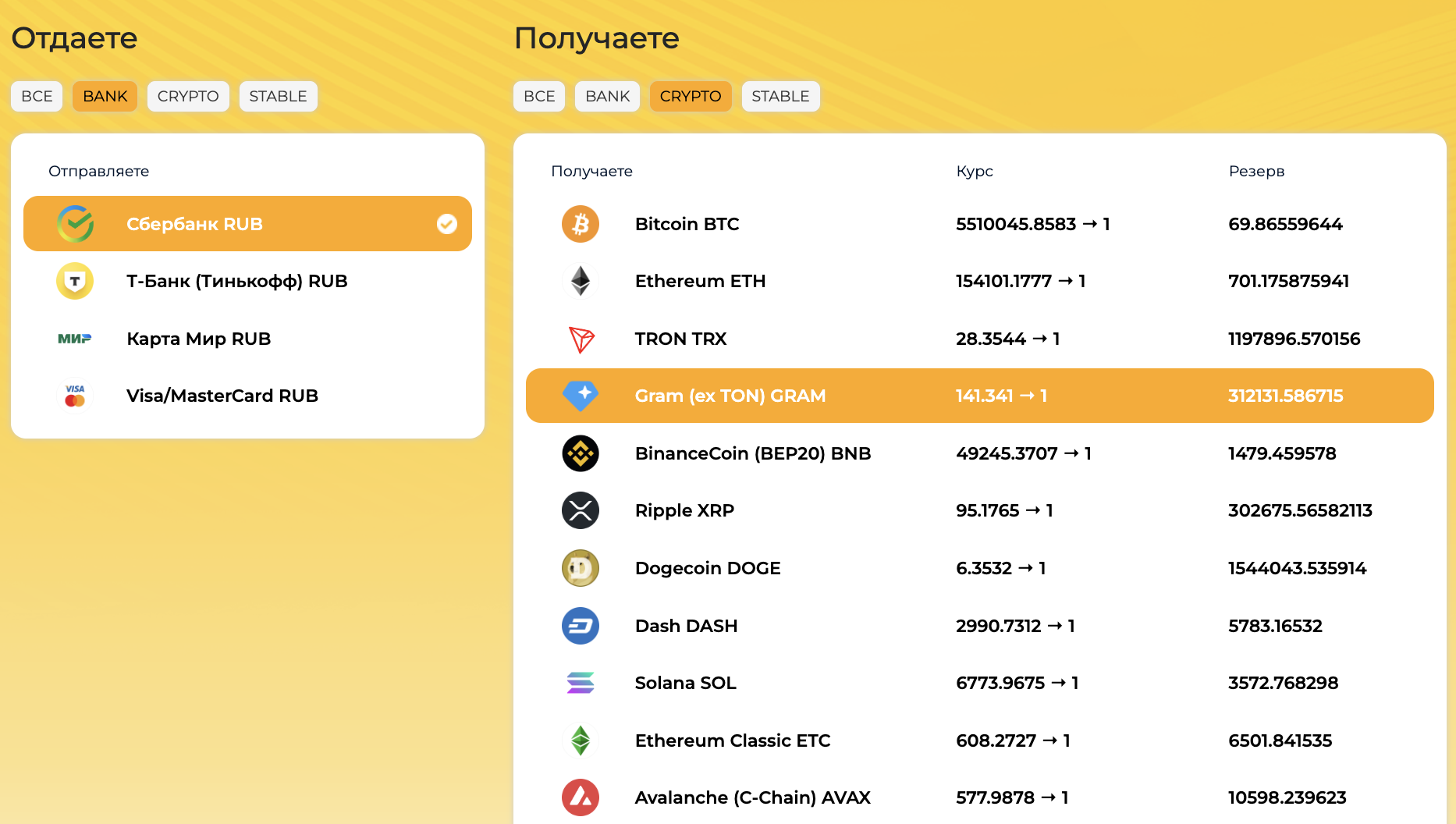Select BinanceCoin (BEP20) BNB row

click(x=980, y=453)
